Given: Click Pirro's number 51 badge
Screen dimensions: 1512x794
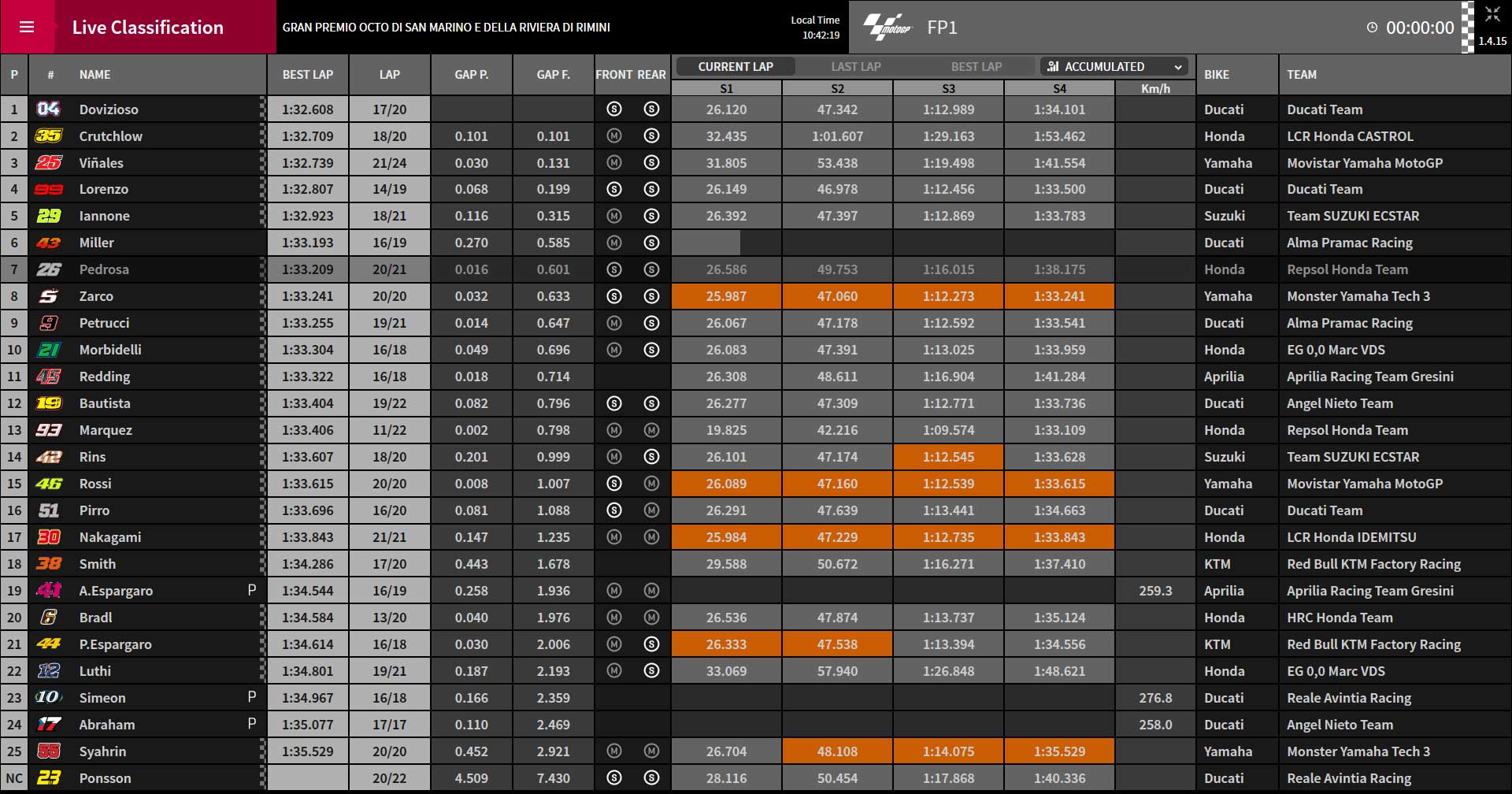Looking at the screenshot, I should (x=48, y=510).
